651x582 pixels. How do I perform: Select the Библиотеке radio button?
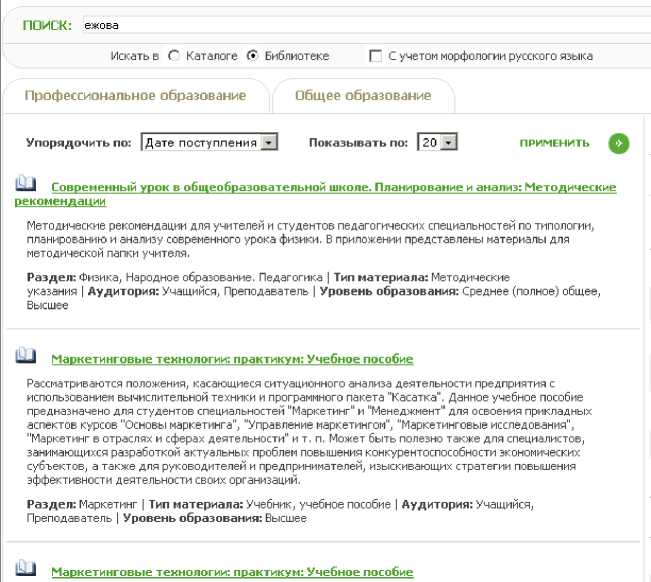(x=252, y=55)
